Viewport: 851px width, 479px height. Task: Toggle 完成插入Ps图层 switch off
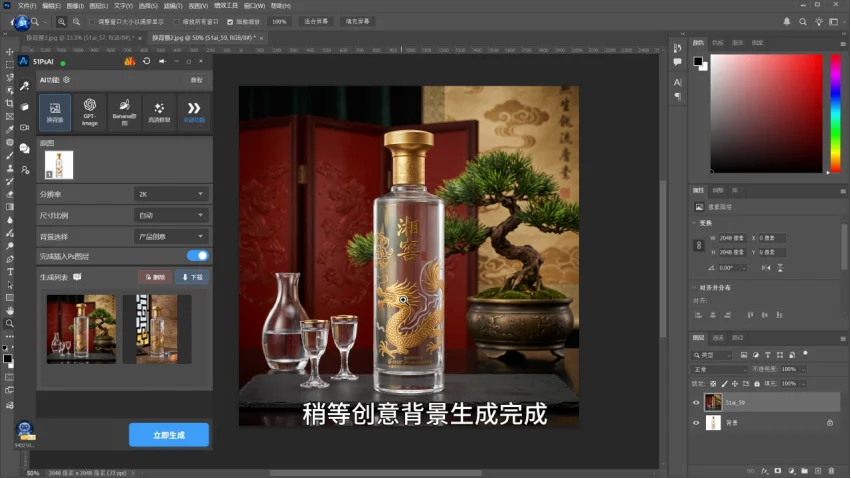[x=198, y=256]
